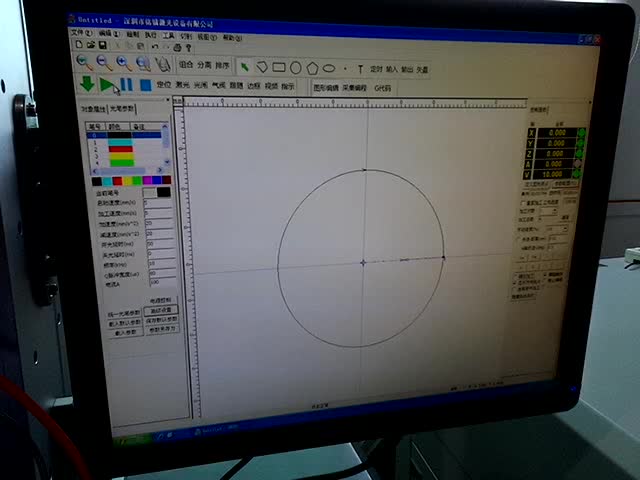Screen dimensions: 640x480
Task: Click the green indicator beside Y axis
Action: click(581, 143)
